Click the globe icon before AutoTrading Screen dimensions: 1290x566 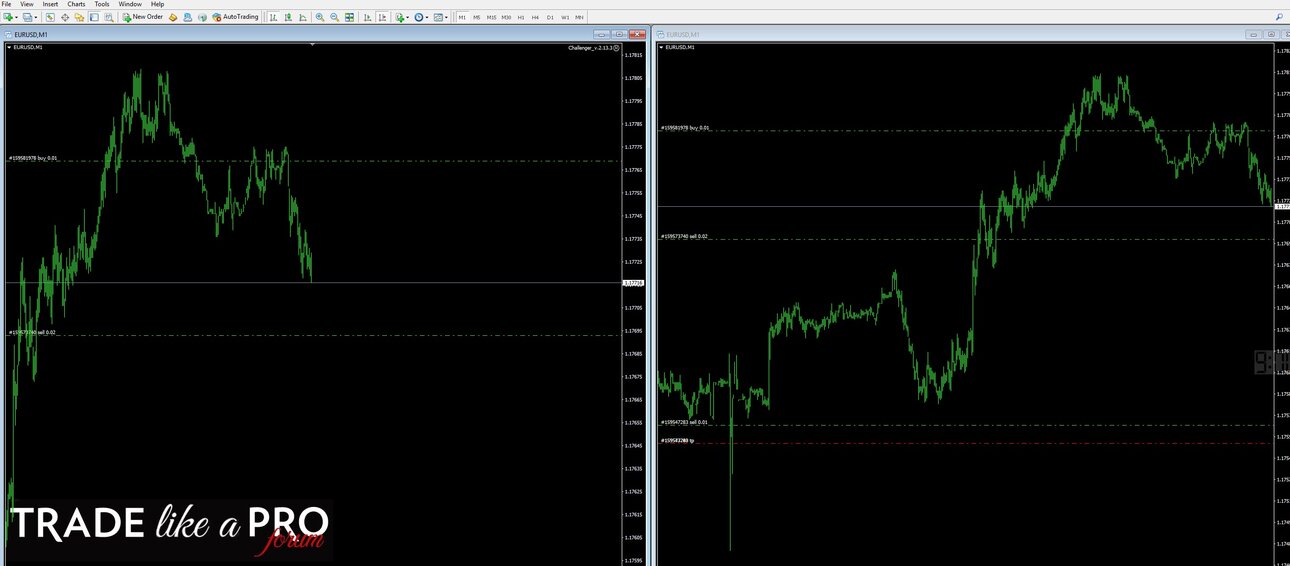pyautogui.click(x=202, y=17)
